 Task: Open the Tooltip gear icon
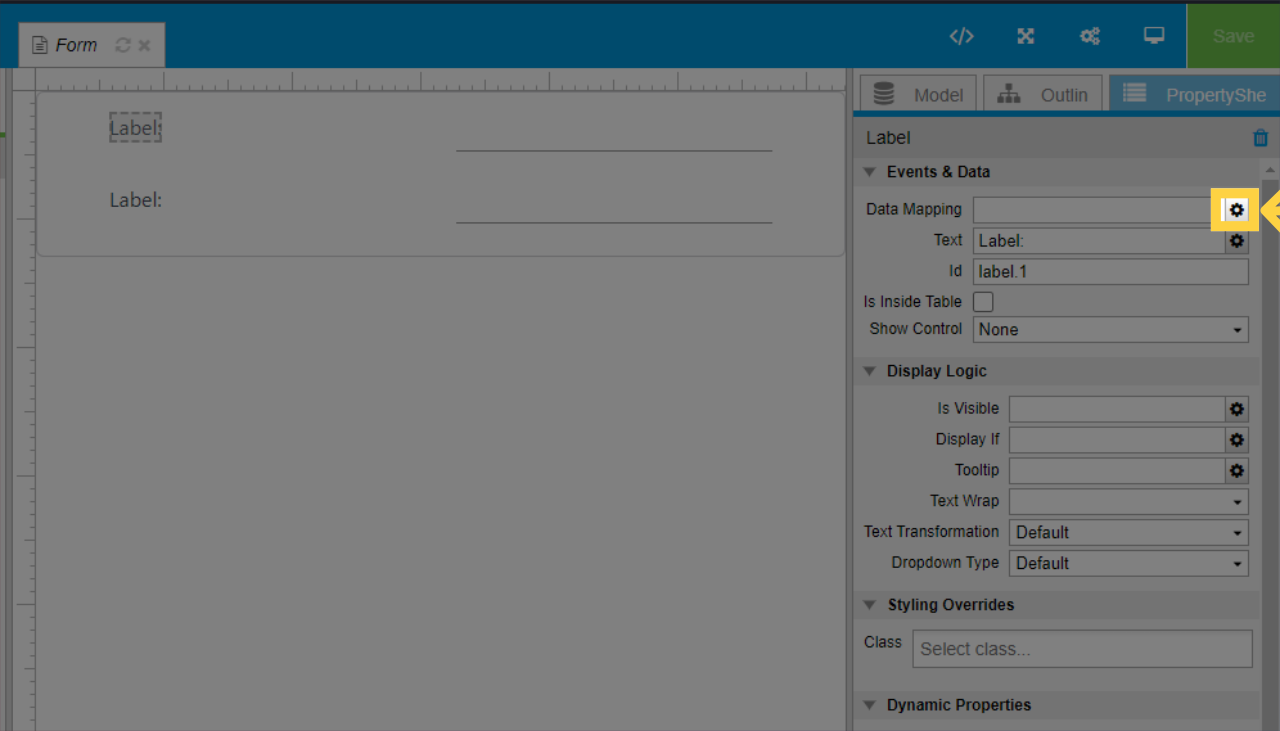[x=1237, y=471]
